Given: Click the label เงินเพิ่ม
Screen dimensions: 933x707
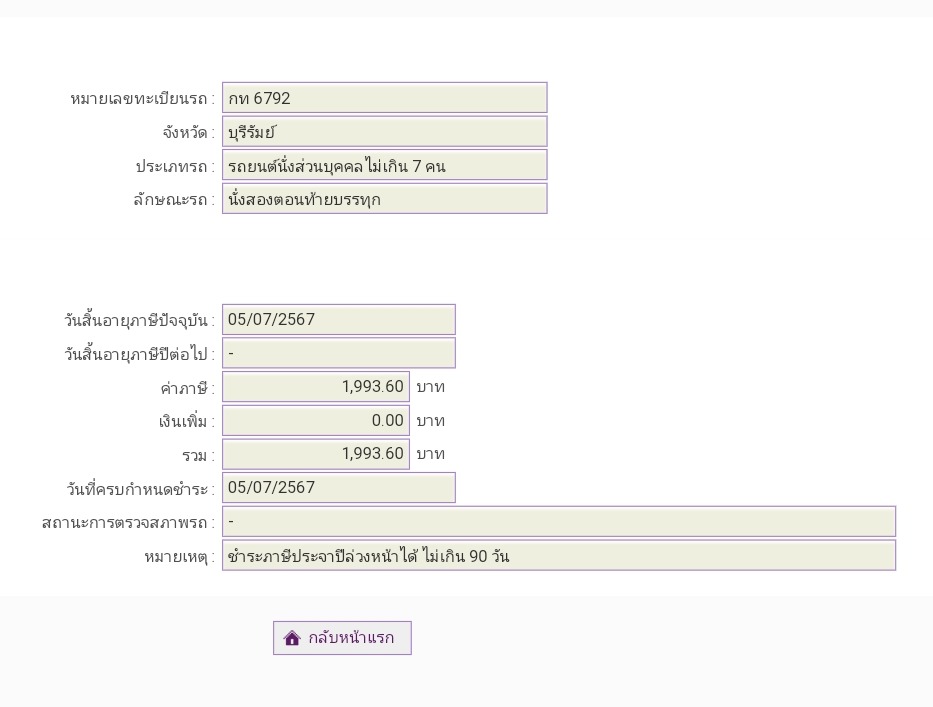Looking at the screenshot, I should point(186,421).
